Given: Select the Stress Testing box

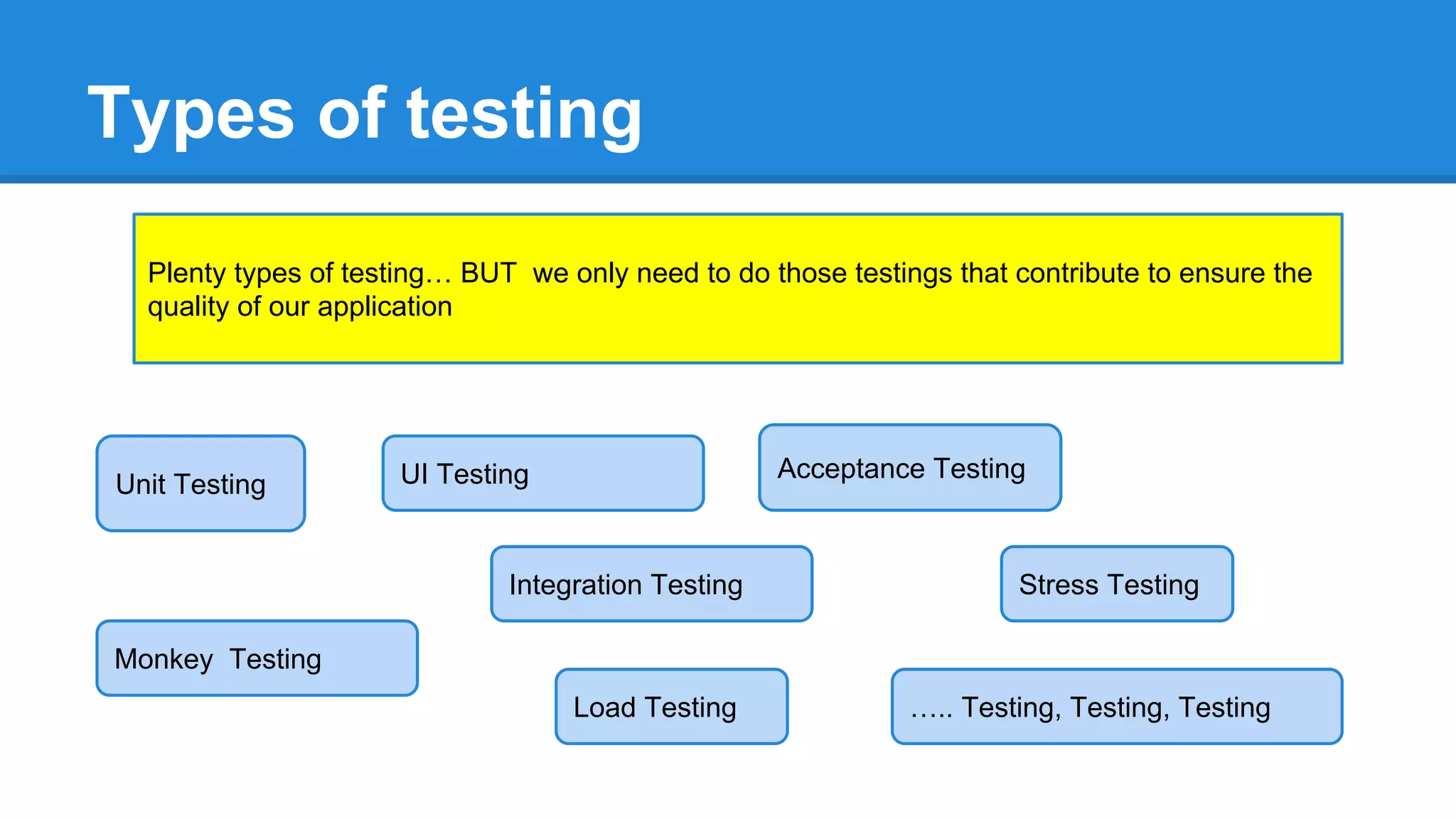Looking at the screenshot, I should pyautogui.click(x=1116, y=584).
